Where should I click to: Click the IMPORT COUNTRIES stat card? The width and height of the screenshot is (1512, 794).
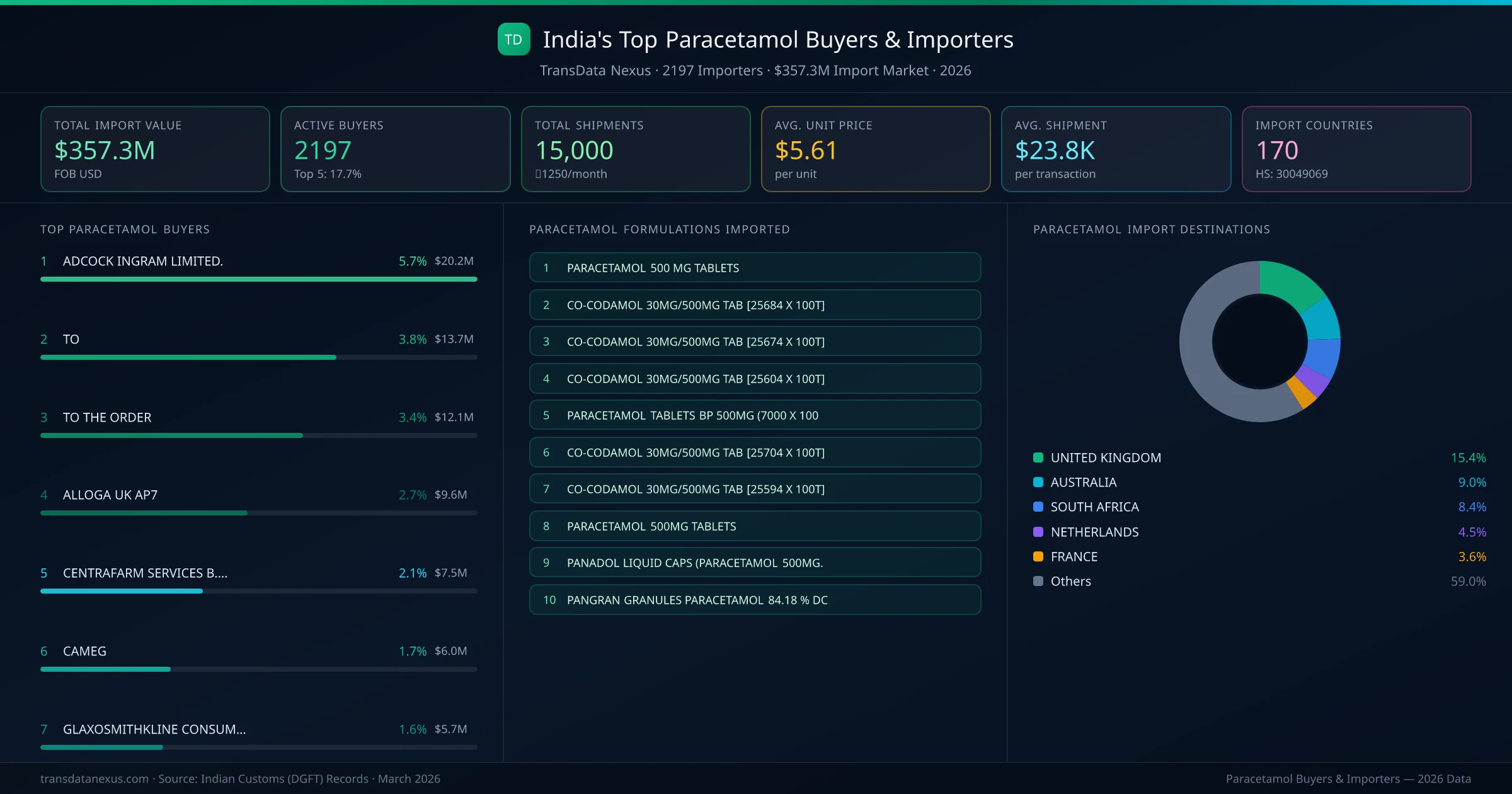coord(1357,149)
